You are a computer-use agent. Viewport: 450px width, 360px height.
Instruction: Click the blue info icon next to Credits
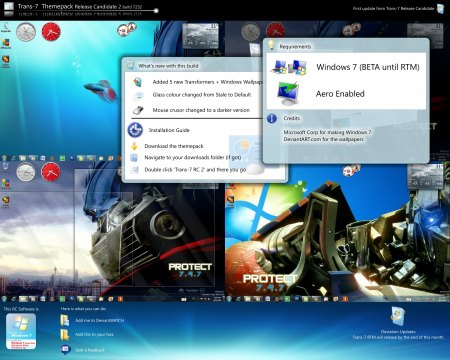tap(272, 118)
